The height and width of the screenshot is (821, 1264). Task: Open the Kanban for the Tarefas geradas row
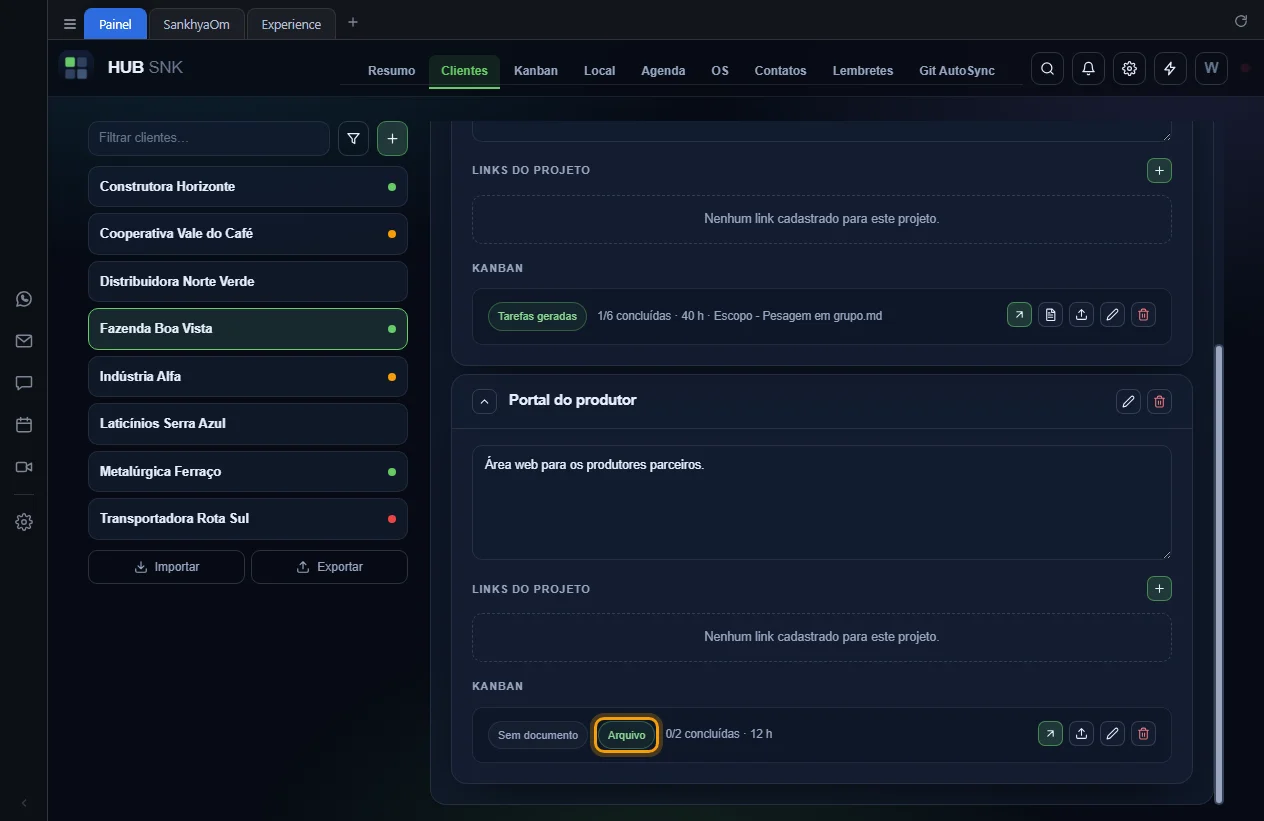point(1019,315)
